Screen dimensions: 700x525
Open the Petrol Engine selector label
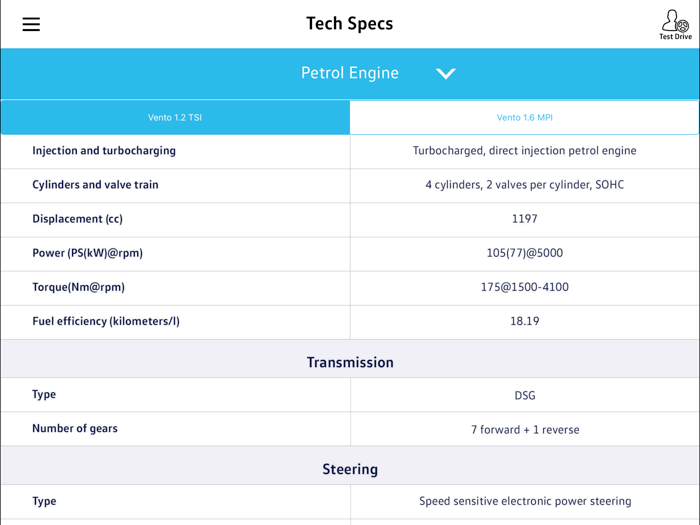(x=350, y=73)
